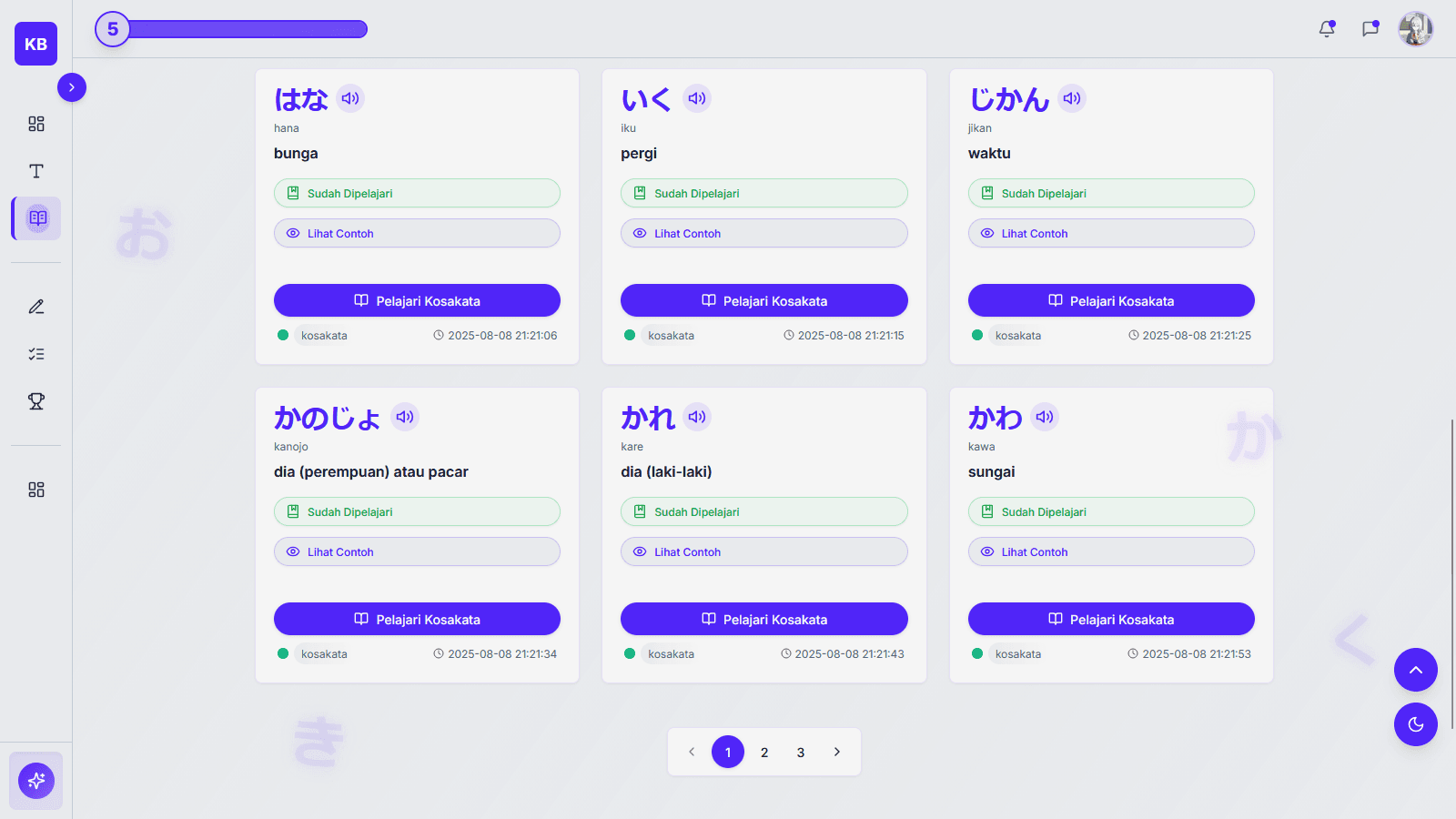Open the user profile avatar
Image resolution: width=1456 pixels, height=819 pixels.
(x=1415, y=29)
